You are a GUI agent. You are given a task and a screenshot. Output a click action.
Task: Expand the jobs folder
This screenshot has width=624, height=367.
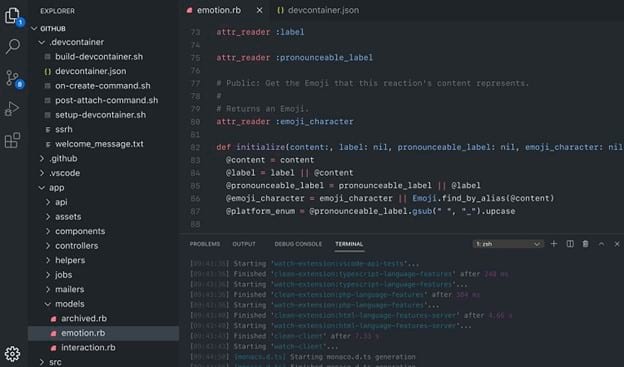click(48, 275)
